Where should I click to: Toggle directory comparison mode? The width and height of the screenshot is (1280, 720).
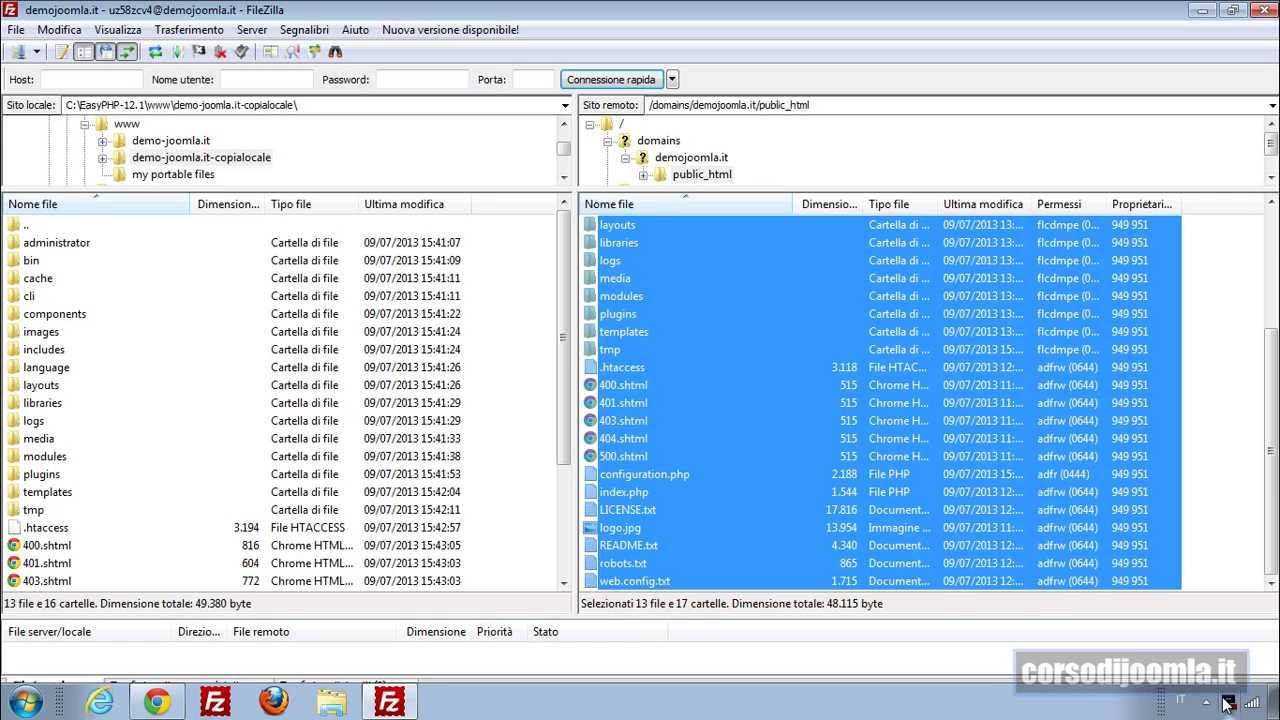coord(292,52)
